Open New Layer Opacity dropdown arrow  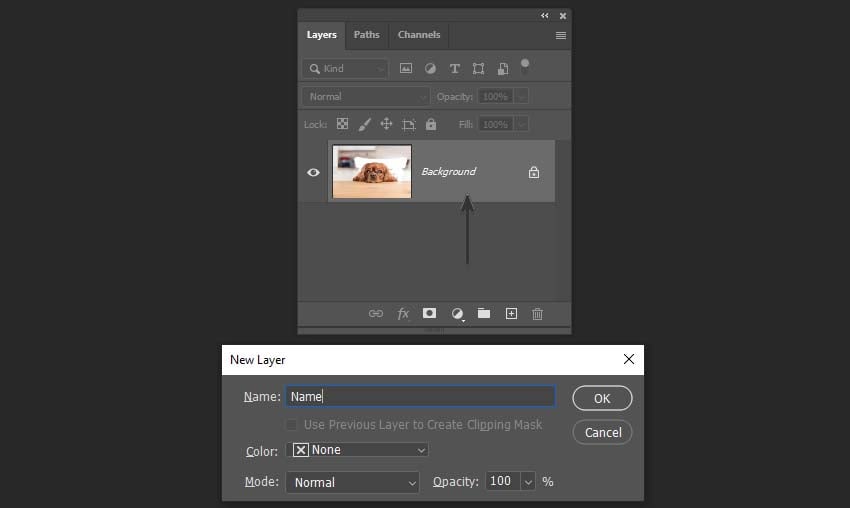(x=528, y=481)
